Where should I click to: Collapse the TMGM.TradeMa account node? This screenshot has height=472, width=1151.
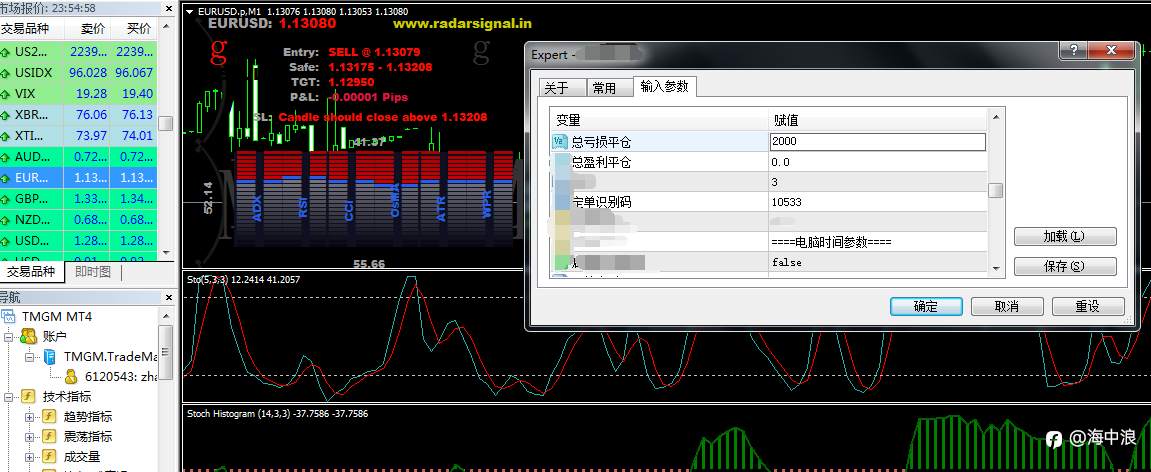point(30,357)
